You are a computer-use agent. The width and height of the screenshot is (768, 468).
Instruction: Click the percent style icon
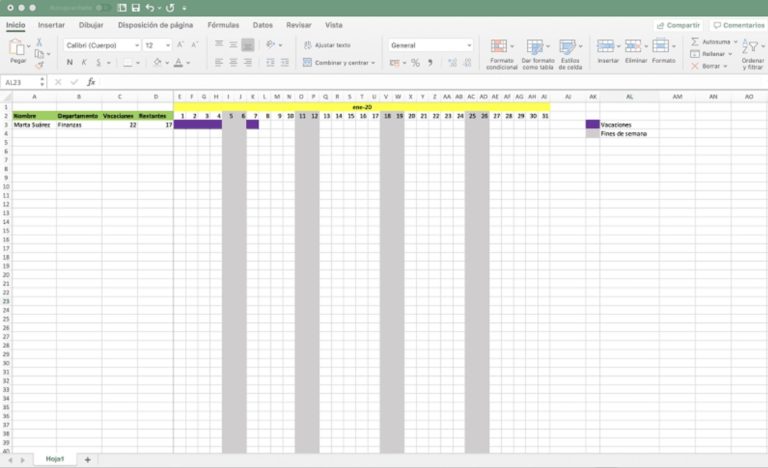[416, 62]
